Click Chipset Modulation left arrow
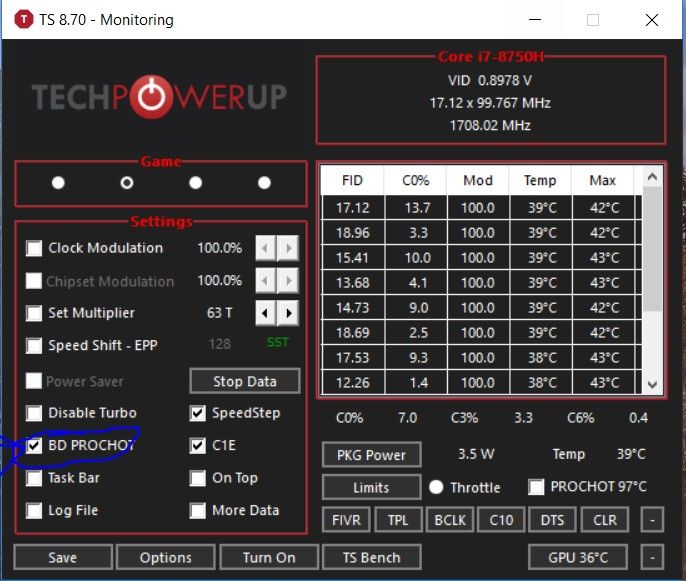Screen dimensions: 686x581 tap(266, 280)
